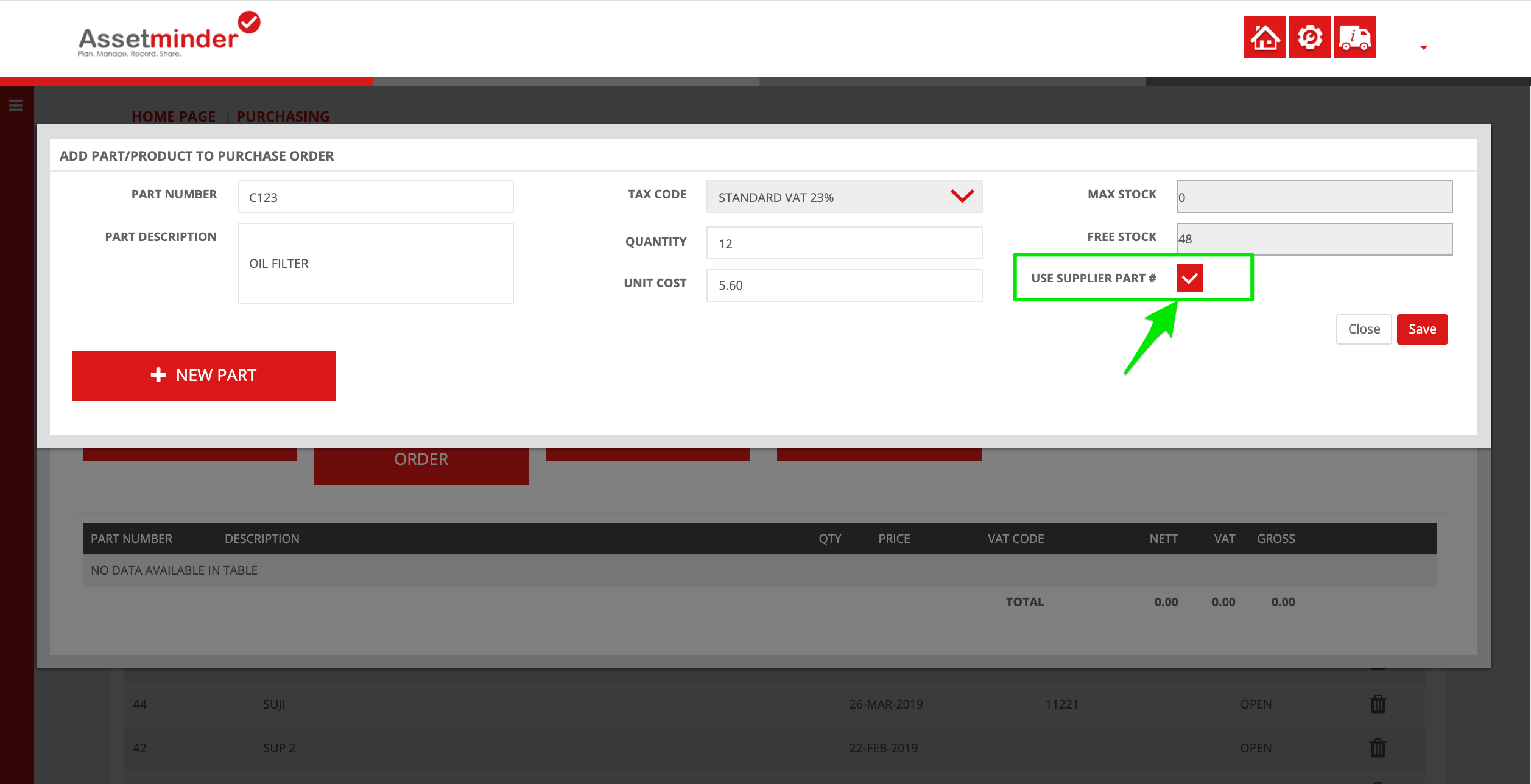Viewport: 1531px width, 784px height.
Task: Click the Assetminder logo
Action: 169,35
